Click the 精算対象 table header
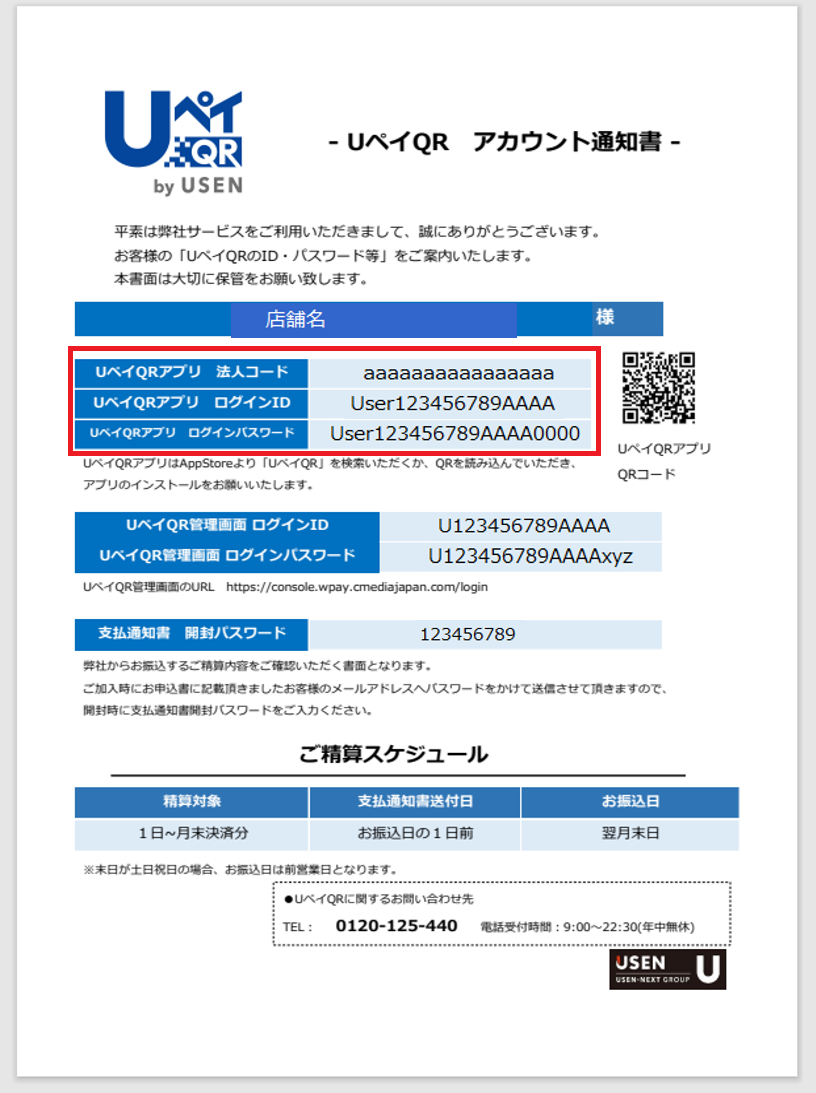816x1093 pixels. click(x=192, y=802)
